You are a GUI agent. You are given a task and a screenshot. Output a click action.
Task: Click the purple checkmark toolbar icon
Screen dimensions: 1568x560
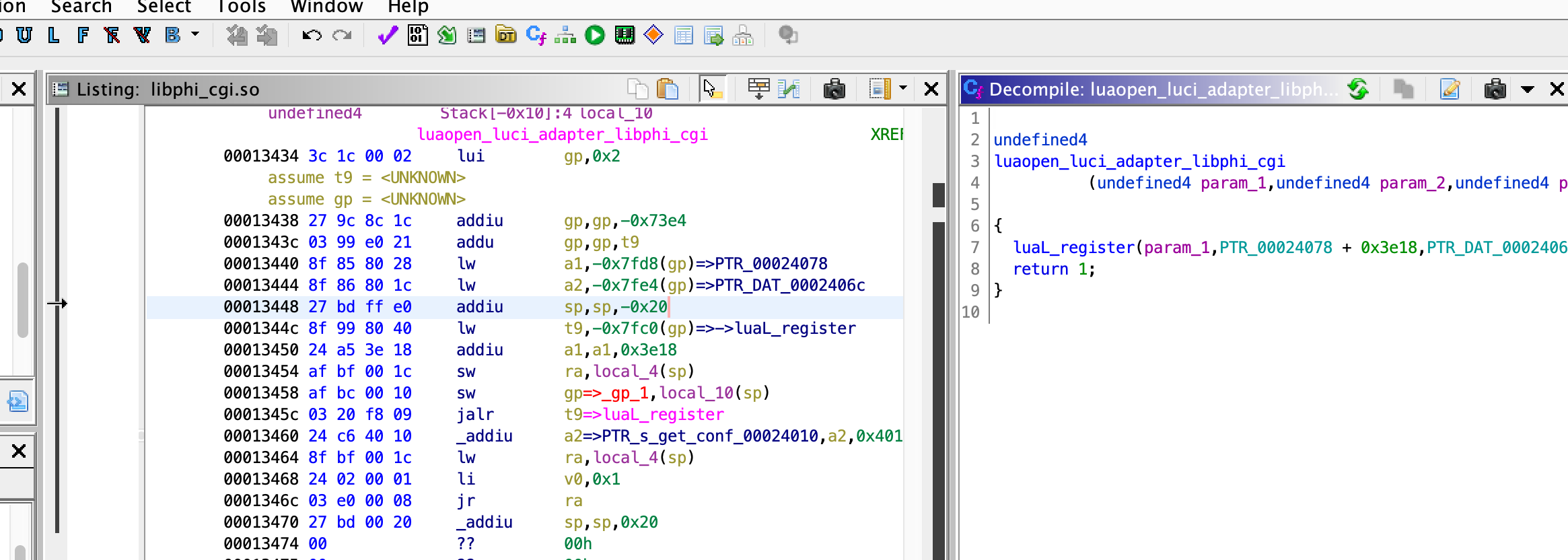(x=388, y=35)
